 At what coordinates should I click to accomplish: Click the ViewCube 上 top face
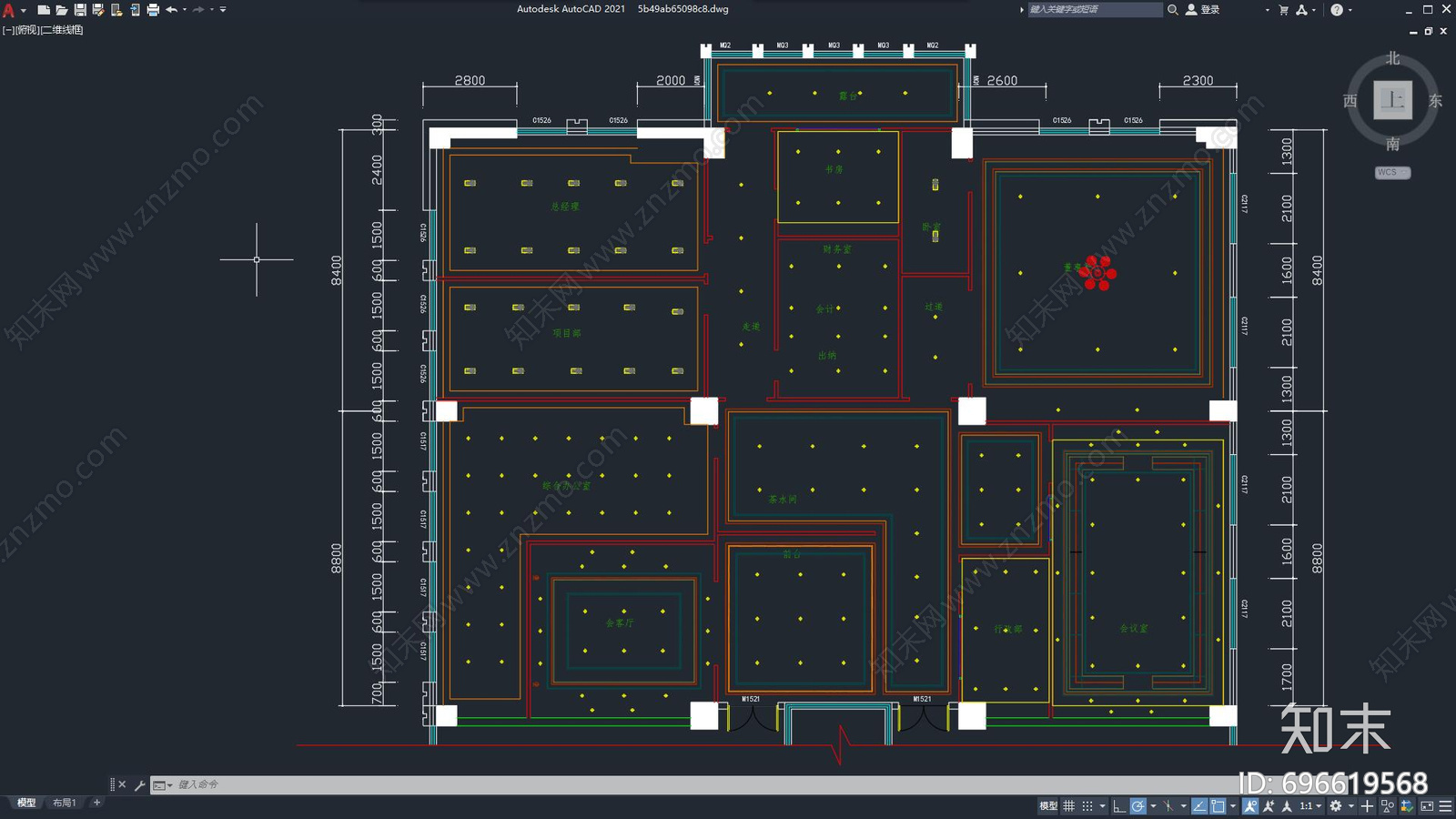point(1392,100)
